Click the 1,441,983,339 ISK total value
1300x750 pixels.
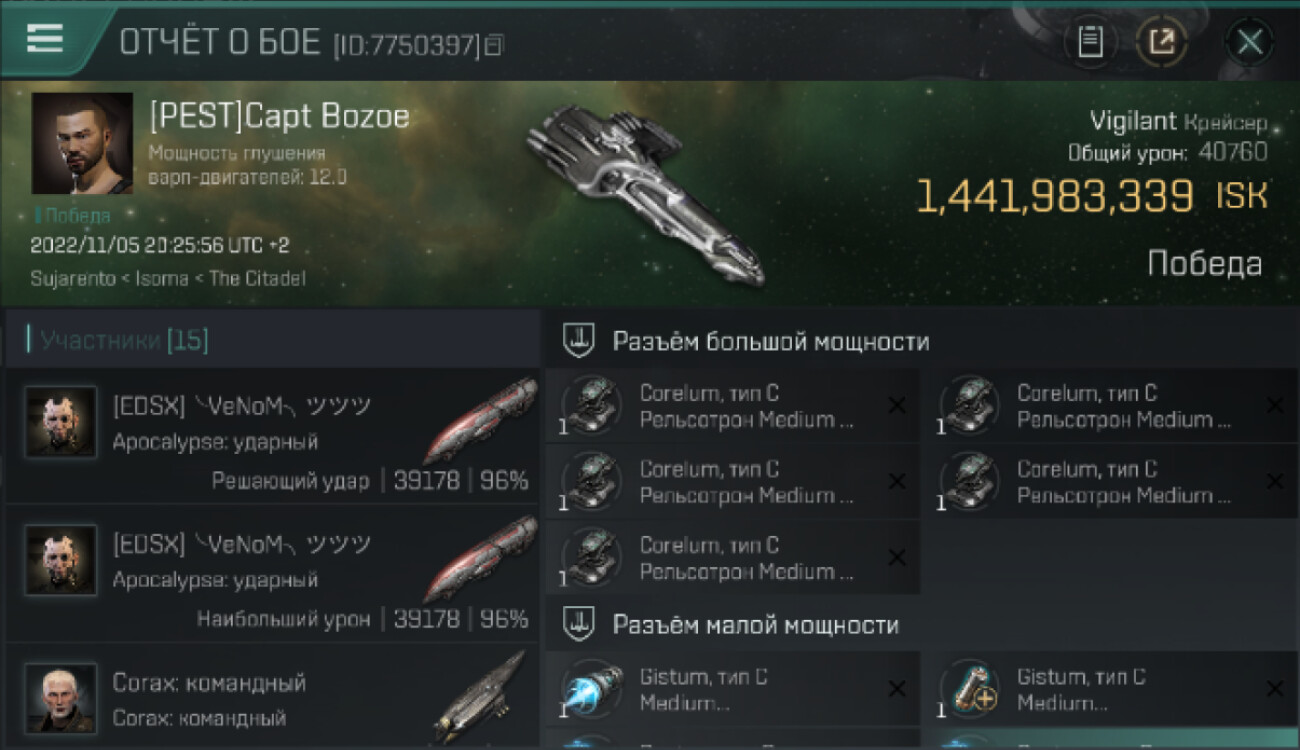point(1091,196)
